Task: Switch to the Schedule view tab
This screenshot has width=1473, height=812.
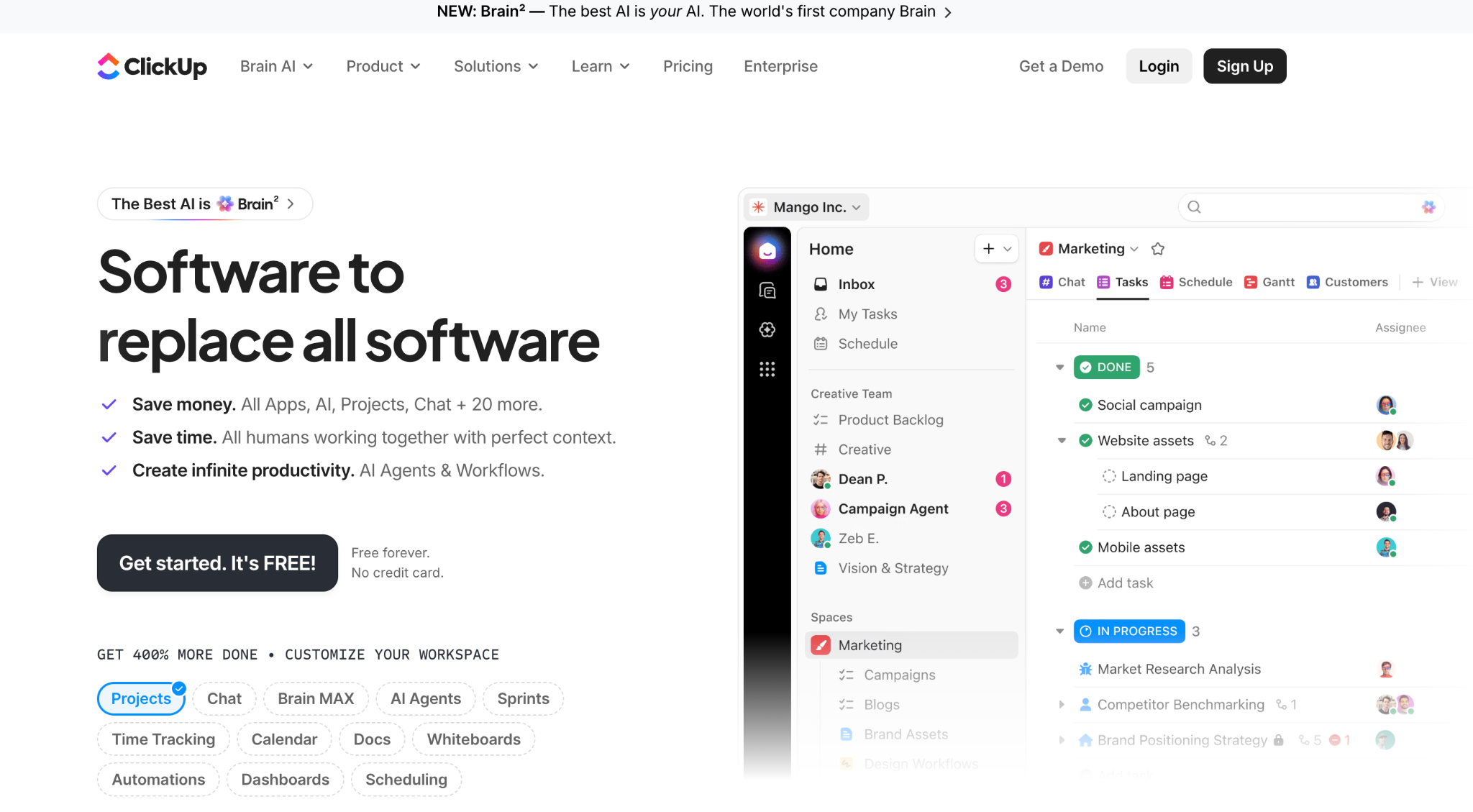Action: (x=1195, y=282)
